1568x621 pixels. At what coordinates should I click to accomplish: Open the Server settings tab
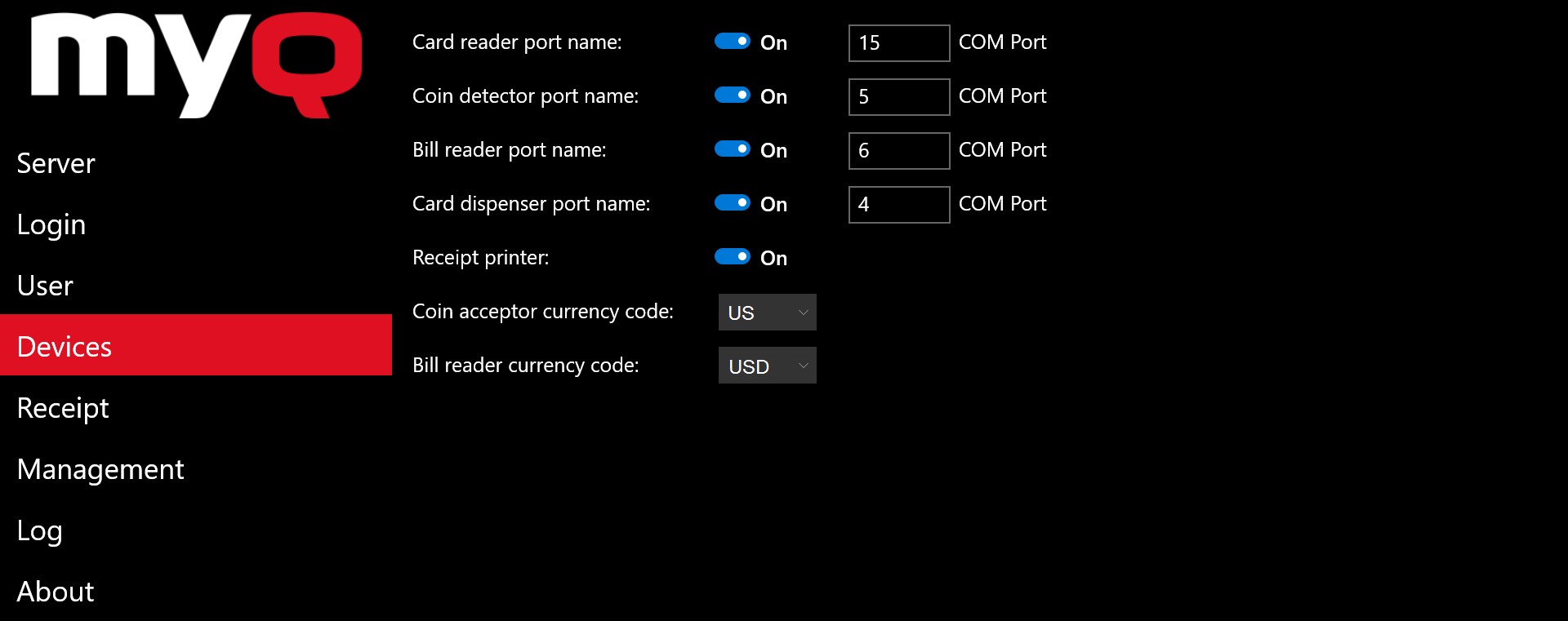pos(56,163)
